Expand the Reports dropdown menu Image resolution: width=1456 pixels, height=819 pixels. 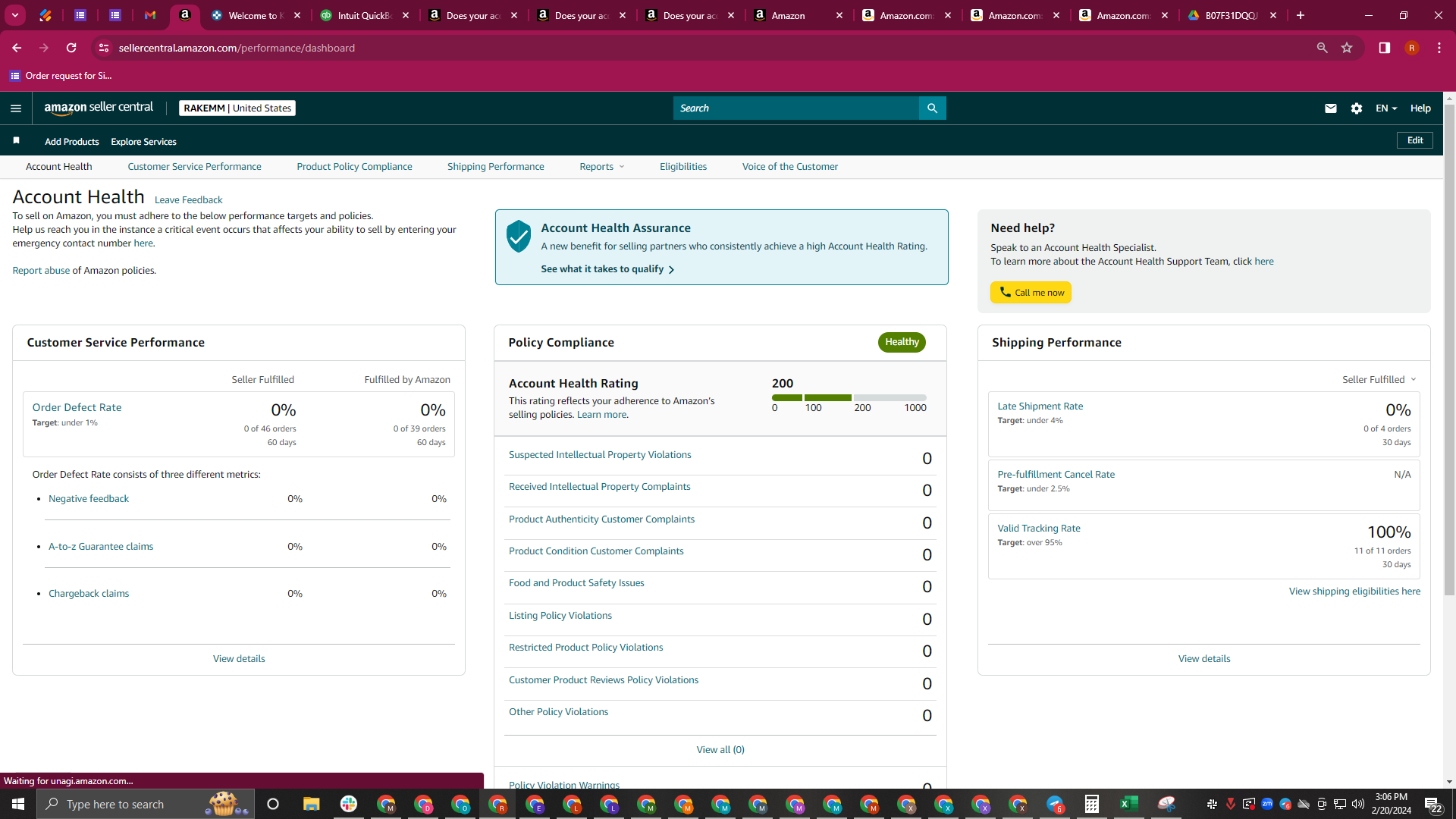coord(602,167)
